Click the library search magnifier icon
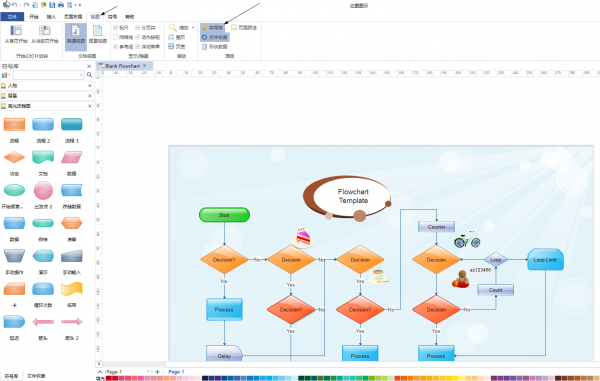 [x=89, y=75]
